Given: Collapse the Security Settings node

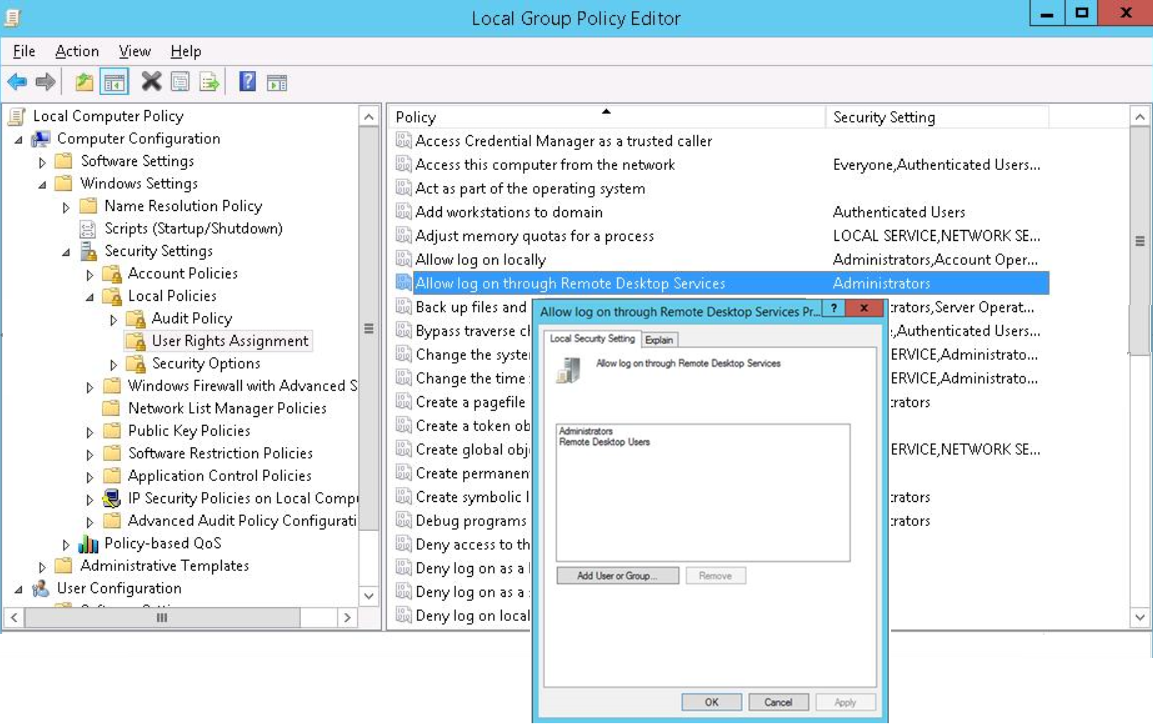Looking at the screenshot, I should 65,252.
